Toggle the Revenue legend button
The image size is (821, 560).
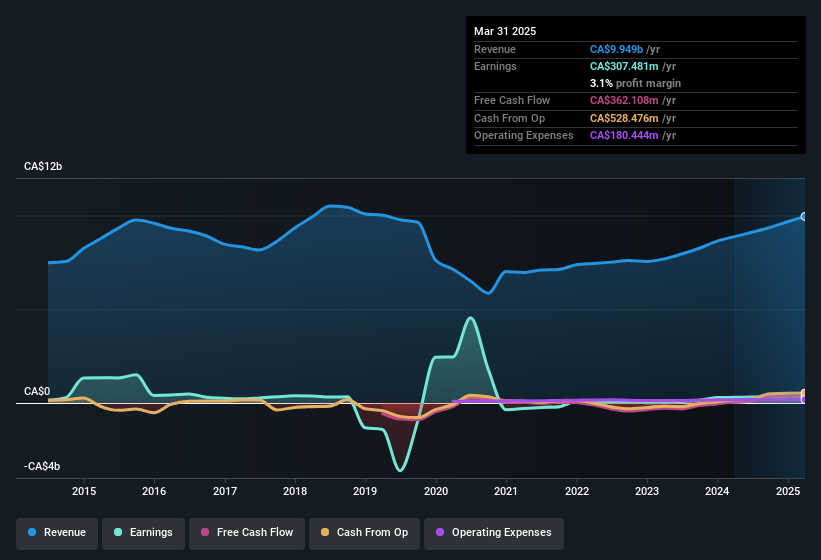pos(57,533)
